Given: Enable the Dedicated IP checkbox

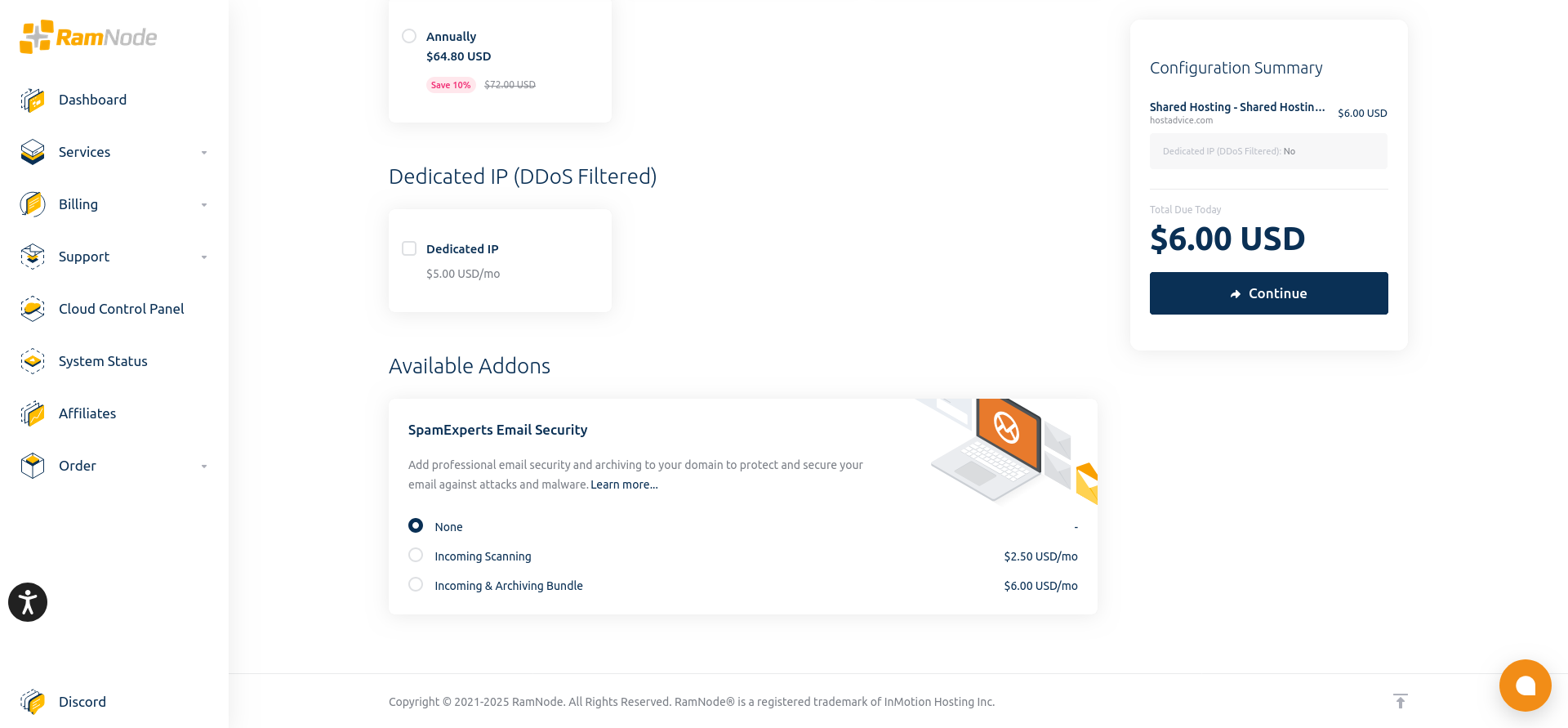Looking at the screenshot, I should (x=409, y=248).
